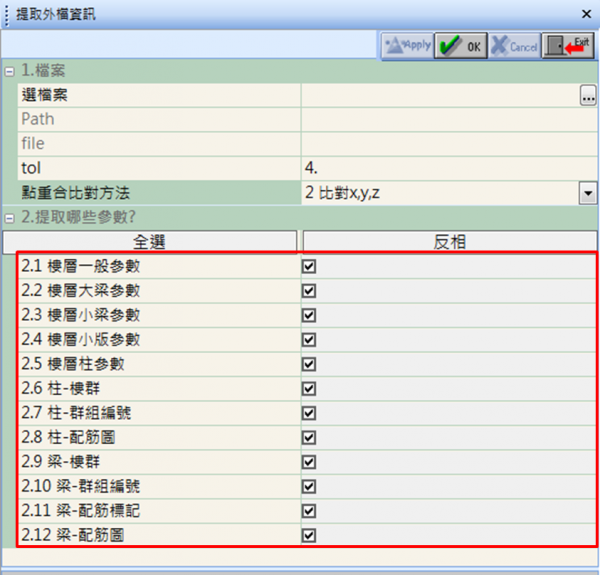600x575 pixels.
Task: Collapse the 1.檔案 section
Action: pos(9,72)
